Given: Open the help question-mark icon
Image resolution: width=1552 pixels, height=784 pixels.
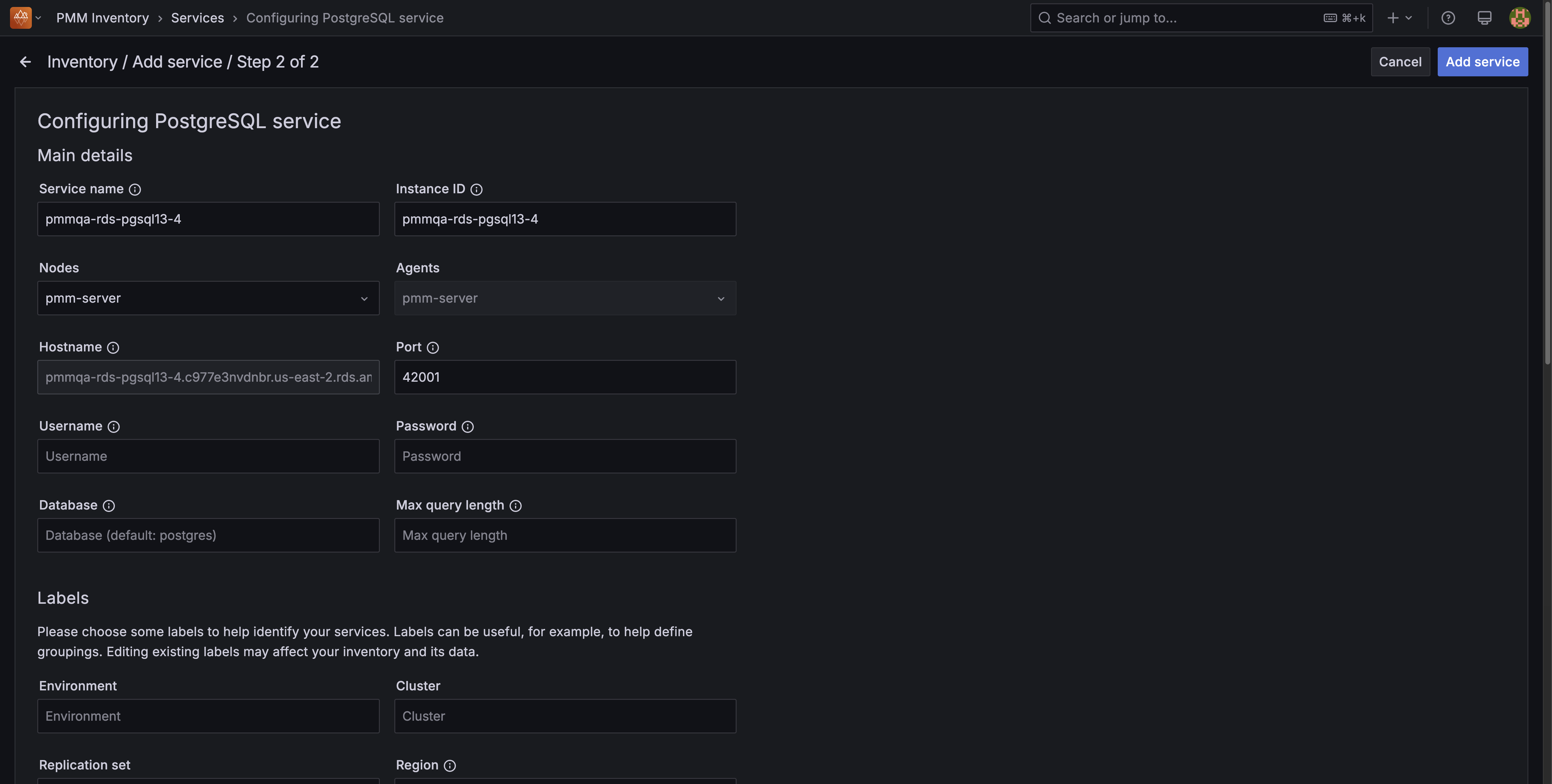Looking at the screenshot, I should [x=1448, y=18].
